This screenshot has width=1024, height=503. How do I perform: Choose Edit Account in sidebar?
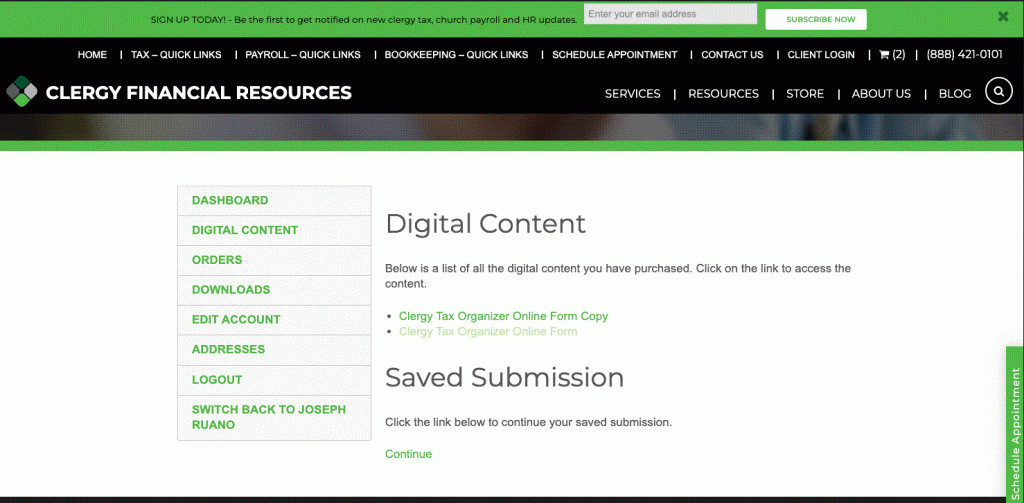pyautogui.click(x=274, y=320)
